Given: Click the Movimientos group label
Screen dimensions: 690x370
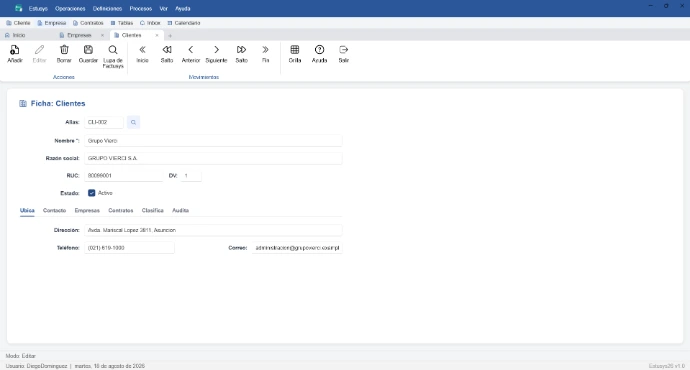Looking at the screenshot, I should (x=204, y=77).
